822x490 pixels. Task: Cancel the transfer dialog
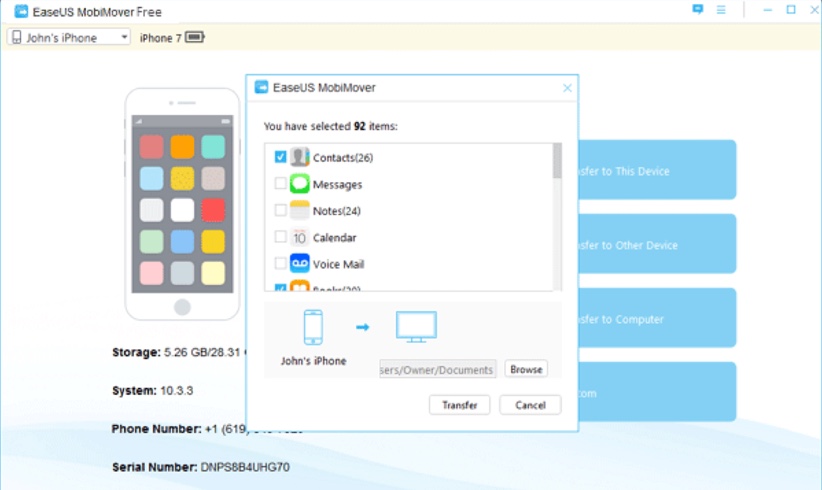[530, 405]
